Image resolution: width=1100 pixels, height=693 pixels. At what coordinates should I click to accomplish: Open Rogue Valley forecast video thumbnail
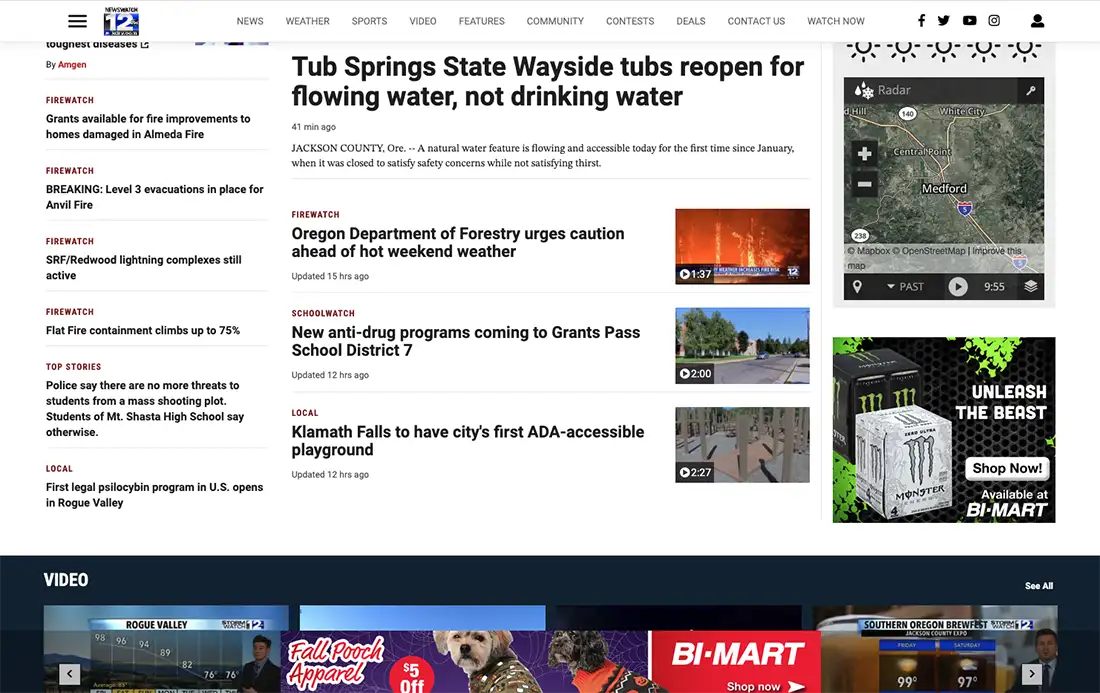tap(166, 649)
